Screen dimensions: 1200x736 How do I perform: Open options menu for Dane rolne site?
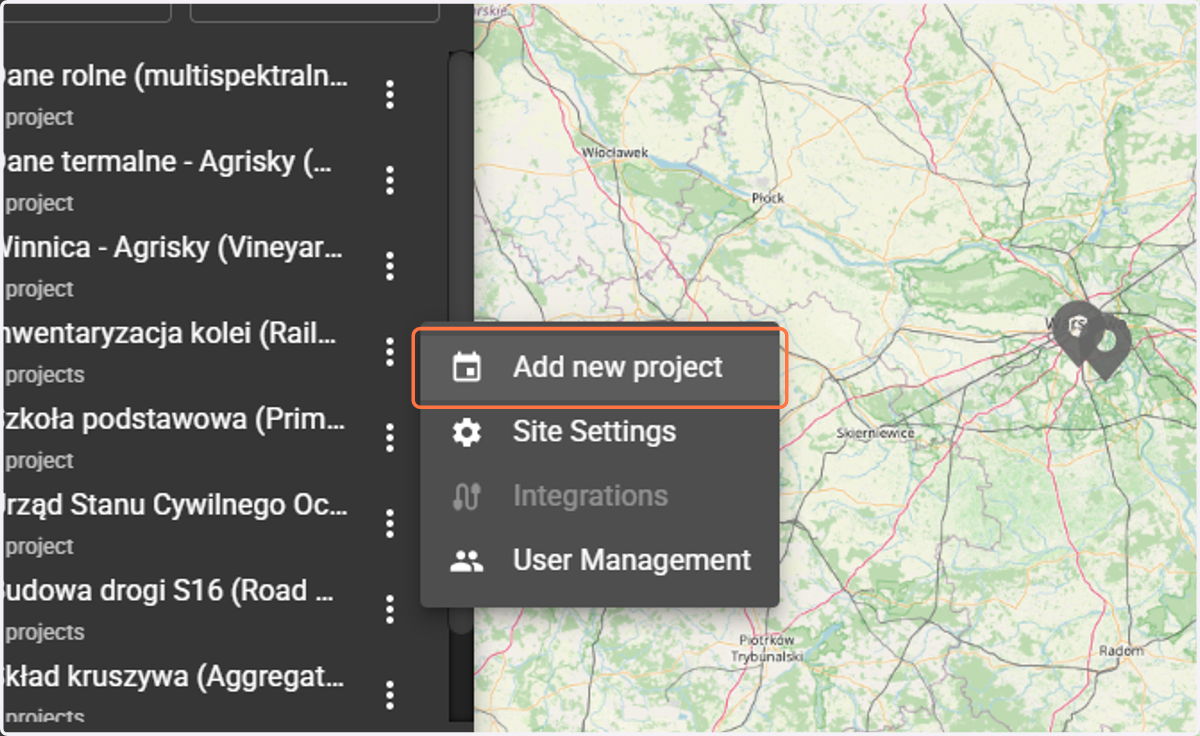390,95
